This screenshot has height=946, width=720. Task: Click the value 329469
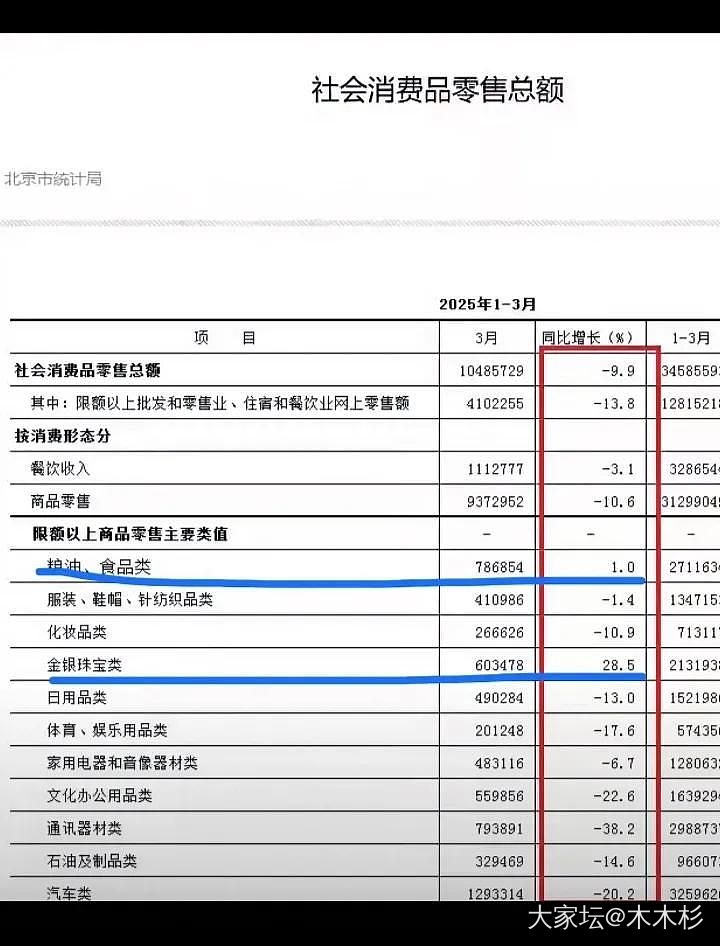[x=499, y=861]
